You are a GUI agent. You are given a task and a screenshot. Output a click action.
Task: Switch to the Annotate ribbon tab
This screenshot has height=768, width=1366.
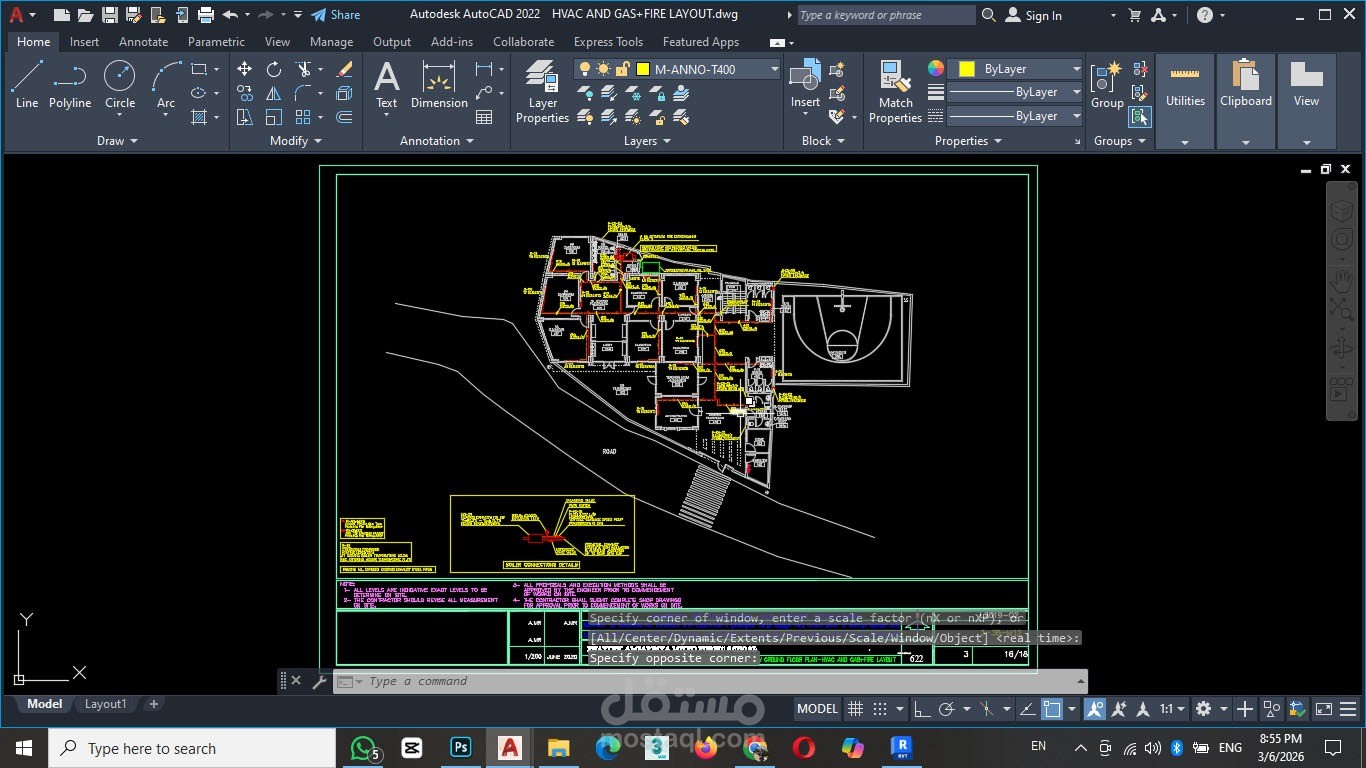point(143,42)
